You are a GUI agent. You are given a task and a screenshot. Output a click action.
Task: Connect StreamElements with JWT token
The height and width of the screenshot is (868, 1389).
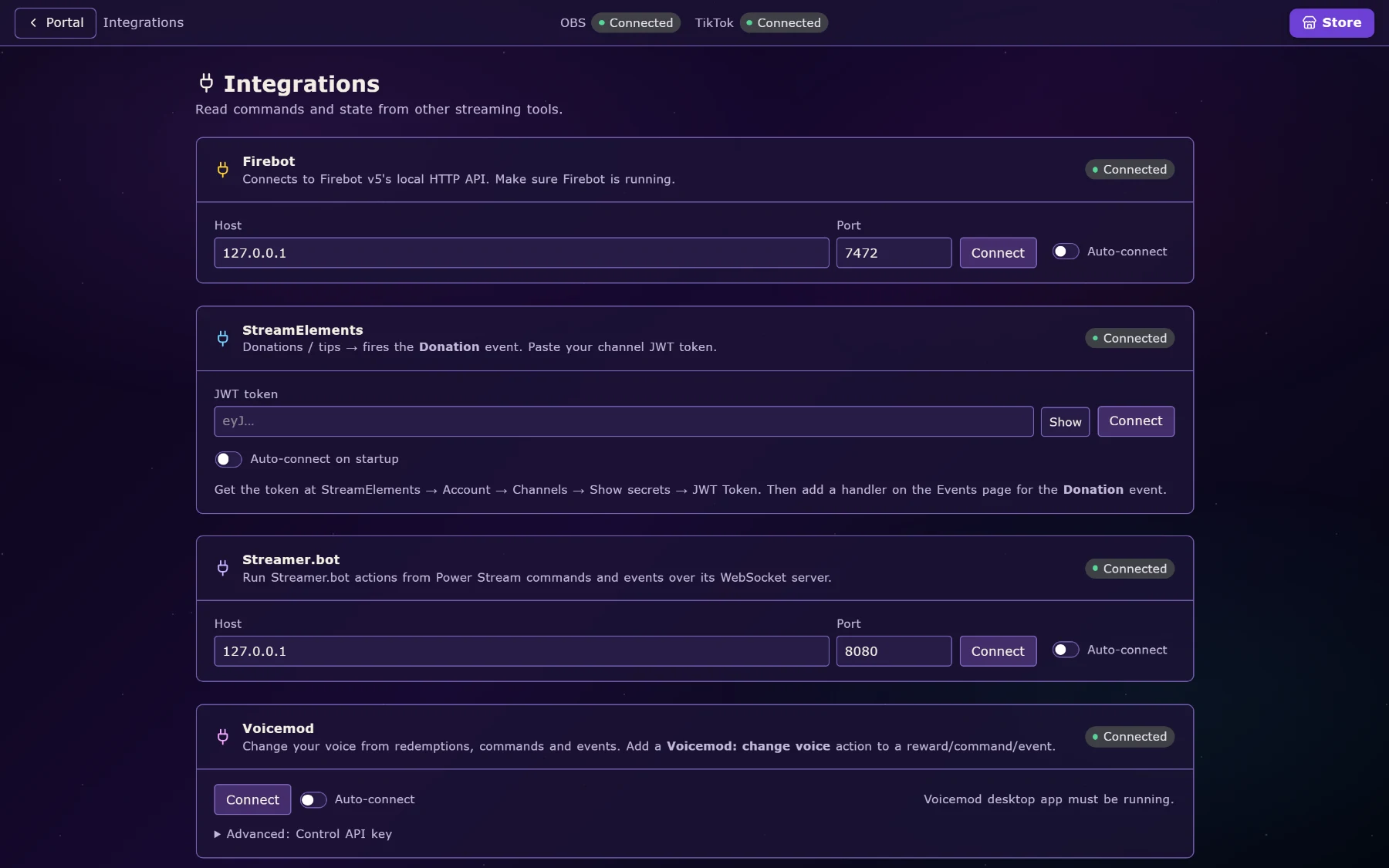(1136, 421)
